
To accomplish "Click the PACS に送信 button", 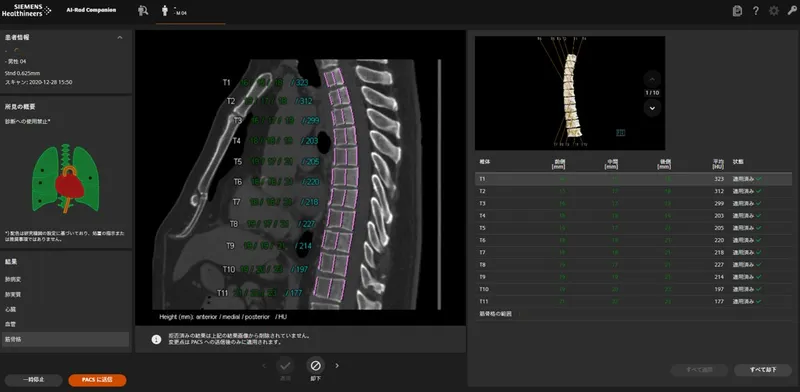I will pyautogui.click(x=97, y=380).
